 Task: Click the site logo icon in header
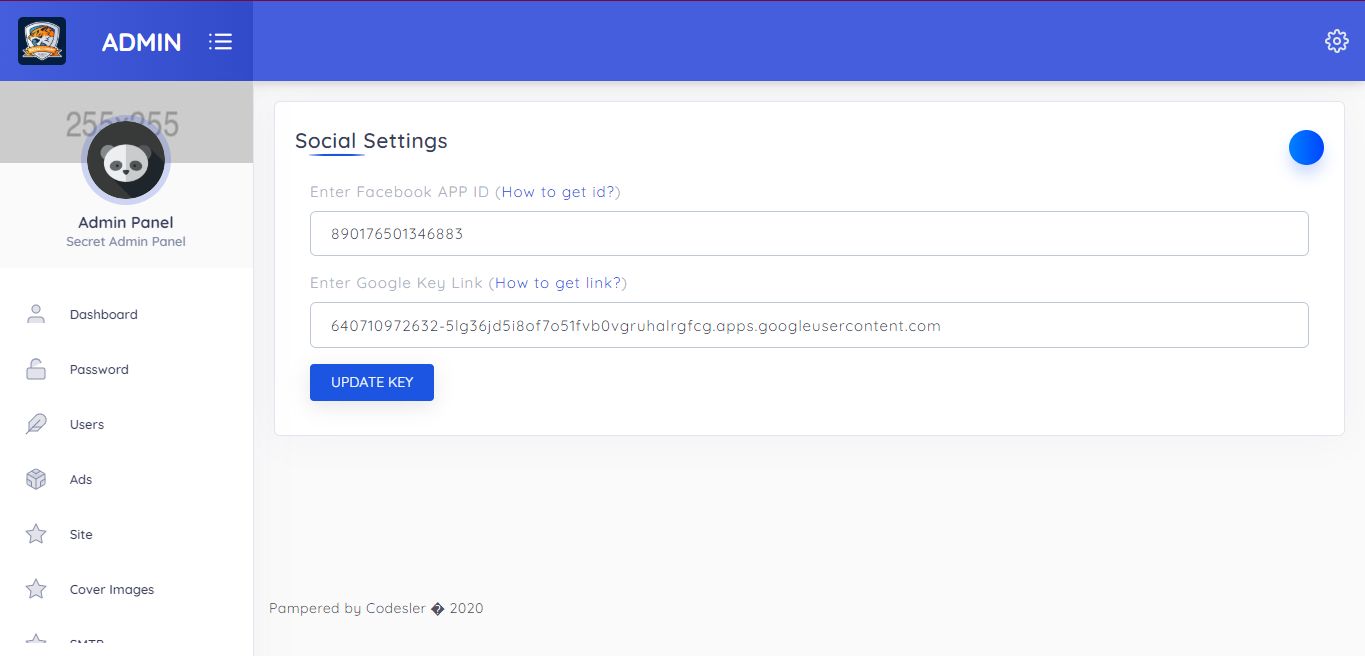(42, 41)
